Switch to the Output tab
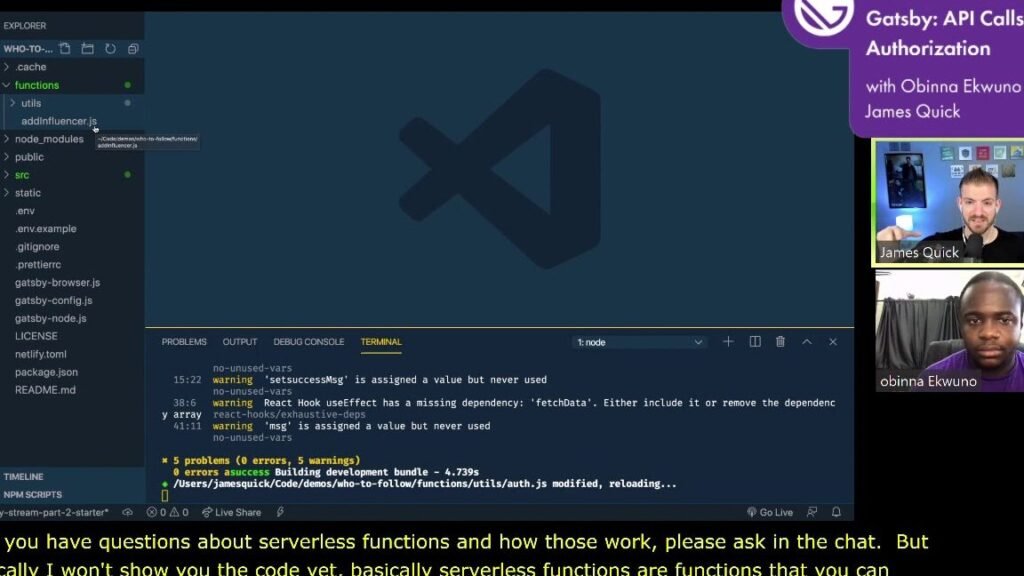The height and width of the screenshot is (576, 1024). [x=240, y=342]
